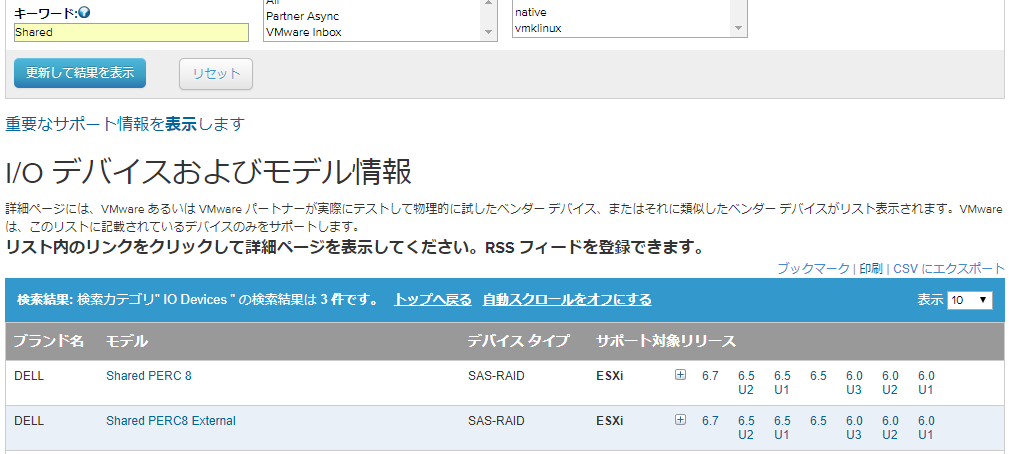This screenshot has height=454, width=1009.
Task: Click the 6.5 U1 release link for Shared PERC 8
Action: 782,383
